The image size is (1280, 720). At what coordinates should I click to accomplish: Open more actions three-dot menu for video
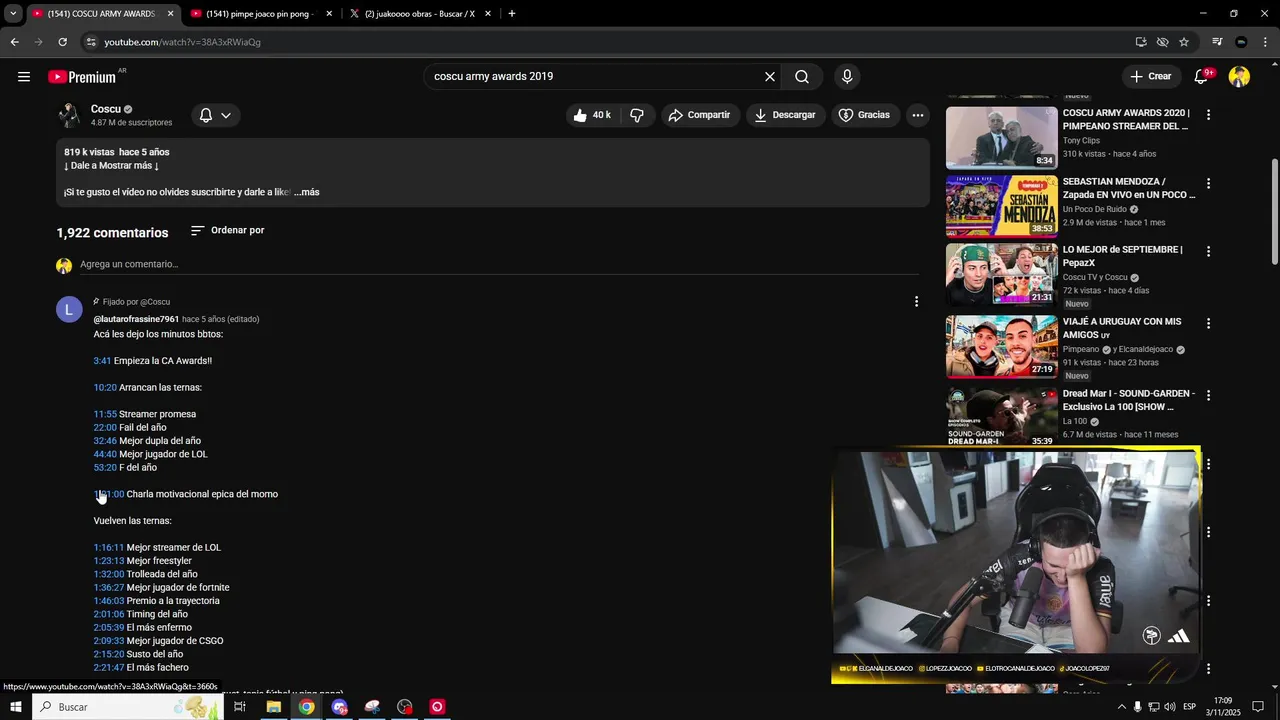coord(918,115)
